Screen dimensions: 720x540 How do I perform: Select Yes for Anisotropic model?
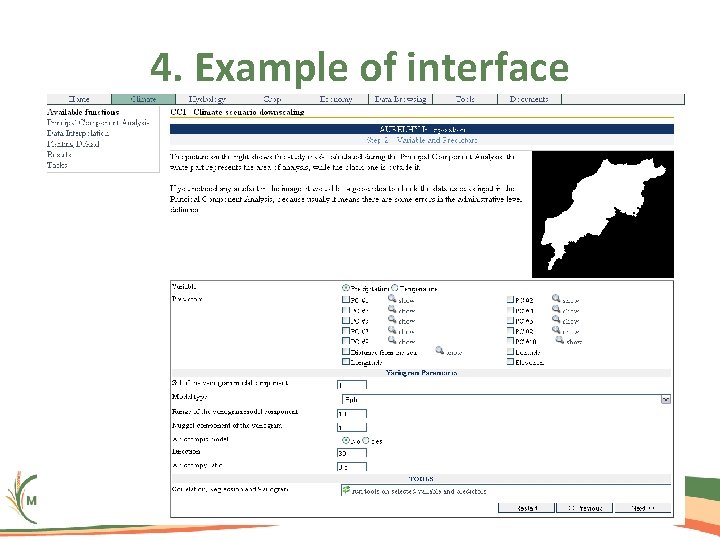coord(366,440)
